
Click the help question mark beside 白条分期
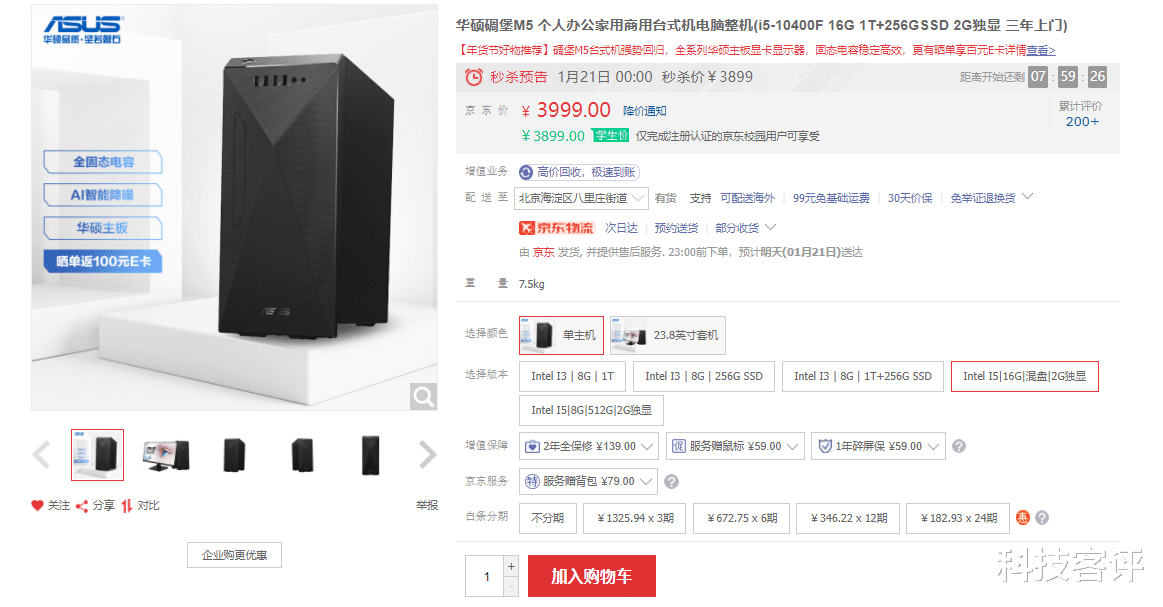coord(1041,518)
